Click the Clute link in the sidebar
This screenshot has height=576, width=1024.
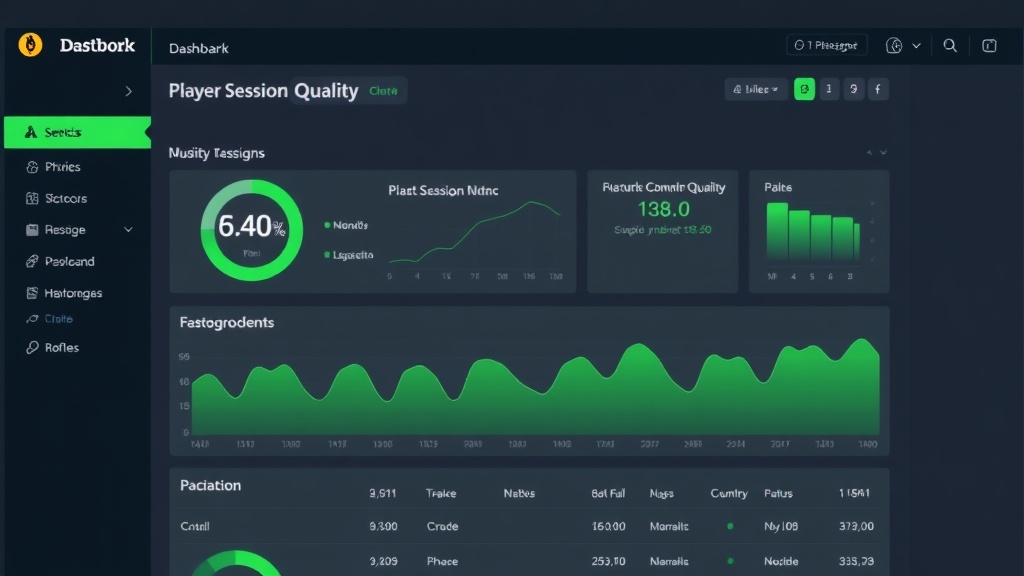click(58, 319)
